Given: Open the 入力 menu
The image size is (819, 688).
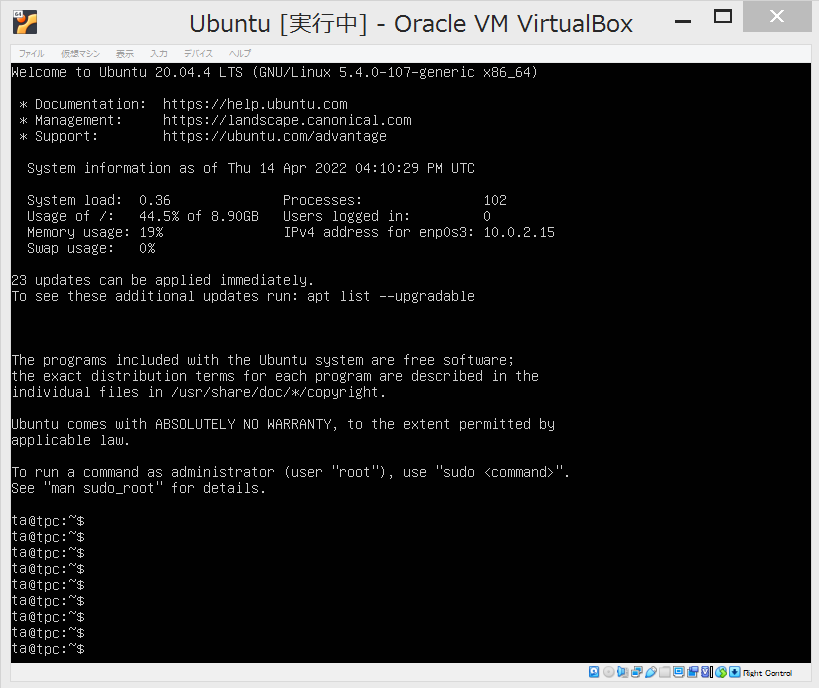Looking at the screenshot, I should pos(159,53).
